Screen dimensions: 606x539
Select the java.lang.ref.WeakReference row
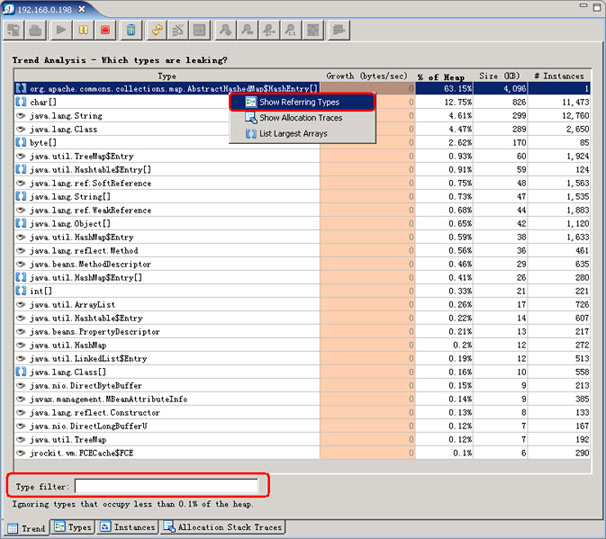[302, 210]
